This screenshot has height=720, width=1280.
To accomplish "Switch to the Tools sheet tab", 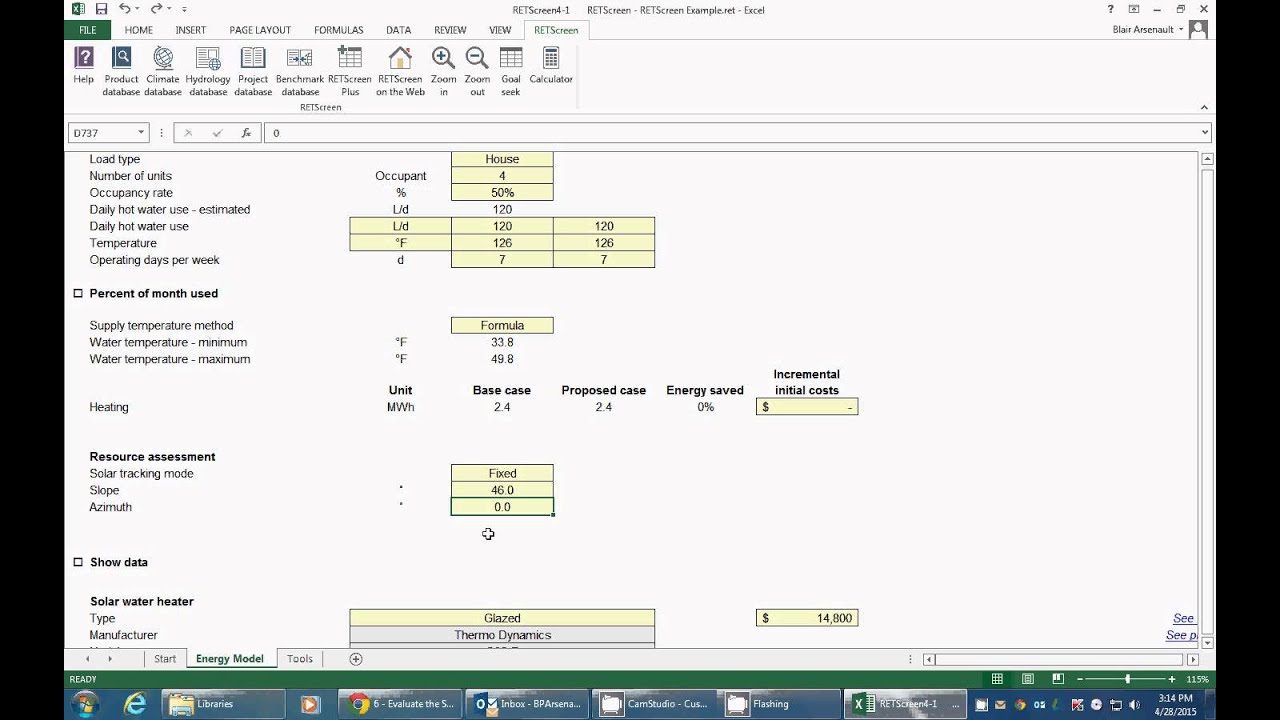I will click(300, 658).
